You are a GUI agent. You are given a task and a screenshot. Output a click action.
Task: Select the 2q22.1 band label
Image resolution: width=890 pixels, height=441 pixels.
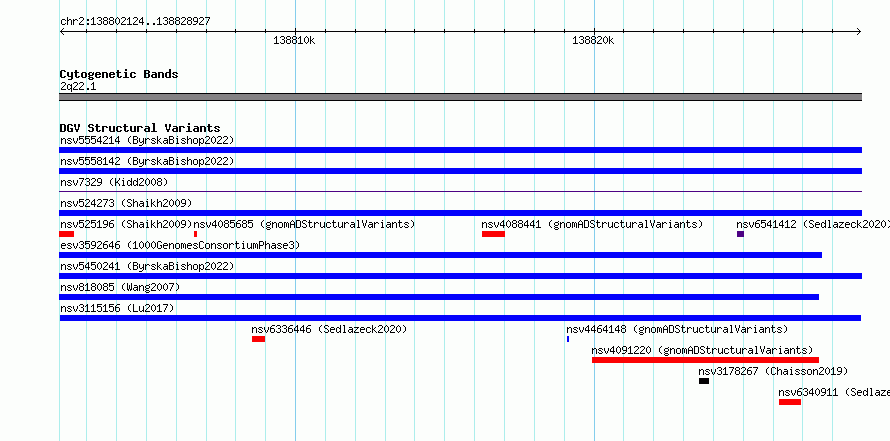78,87
